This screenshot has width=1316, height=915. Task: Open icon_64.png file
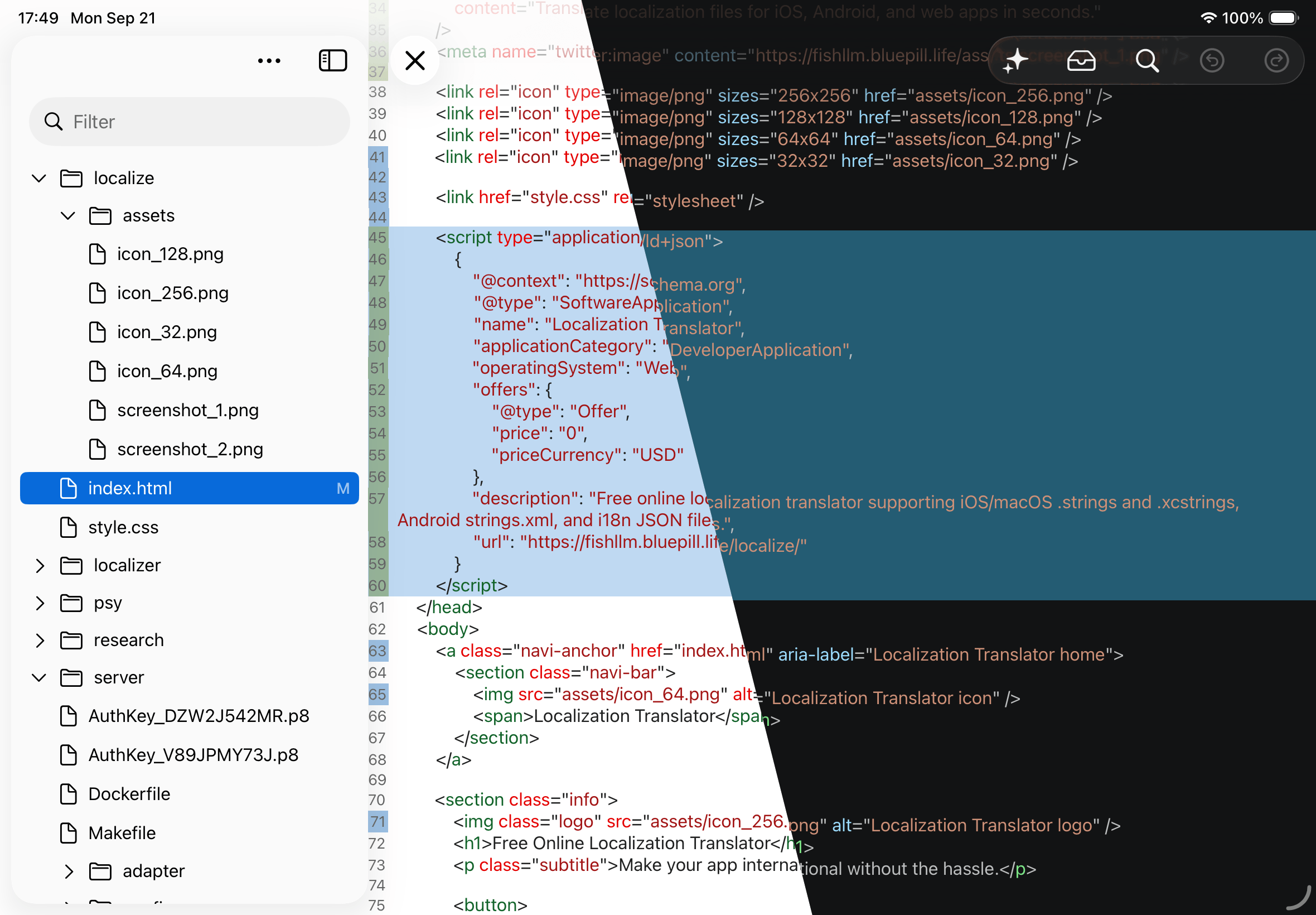152,371
